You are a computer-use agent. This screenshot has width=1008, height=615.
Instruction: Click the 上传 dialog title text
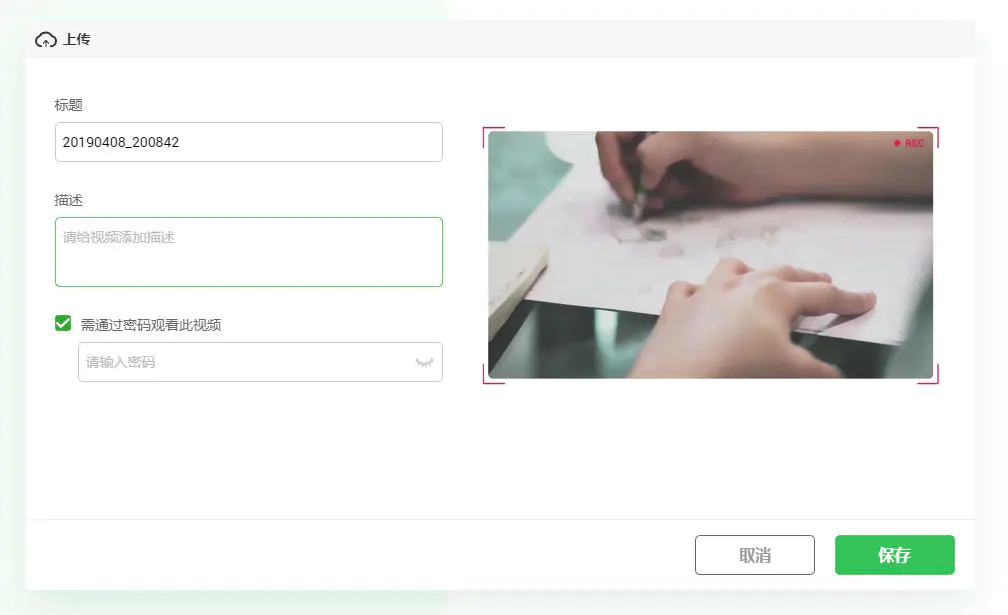tap(76, 39)
